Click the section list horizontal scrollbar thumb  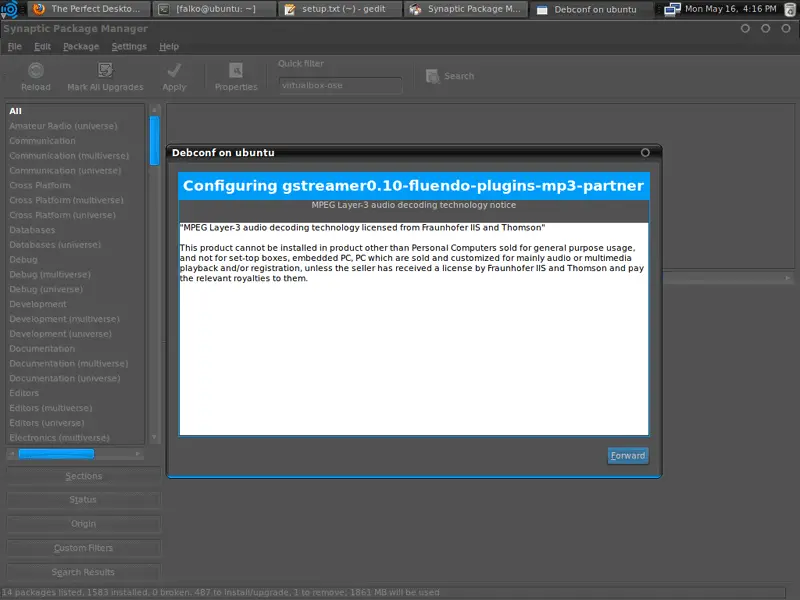pos(56,454)
